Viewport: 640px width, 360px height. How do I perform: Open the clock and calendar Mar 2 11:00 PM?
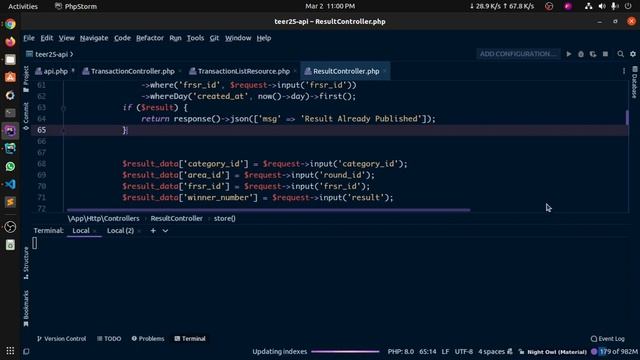pos(330,6)
